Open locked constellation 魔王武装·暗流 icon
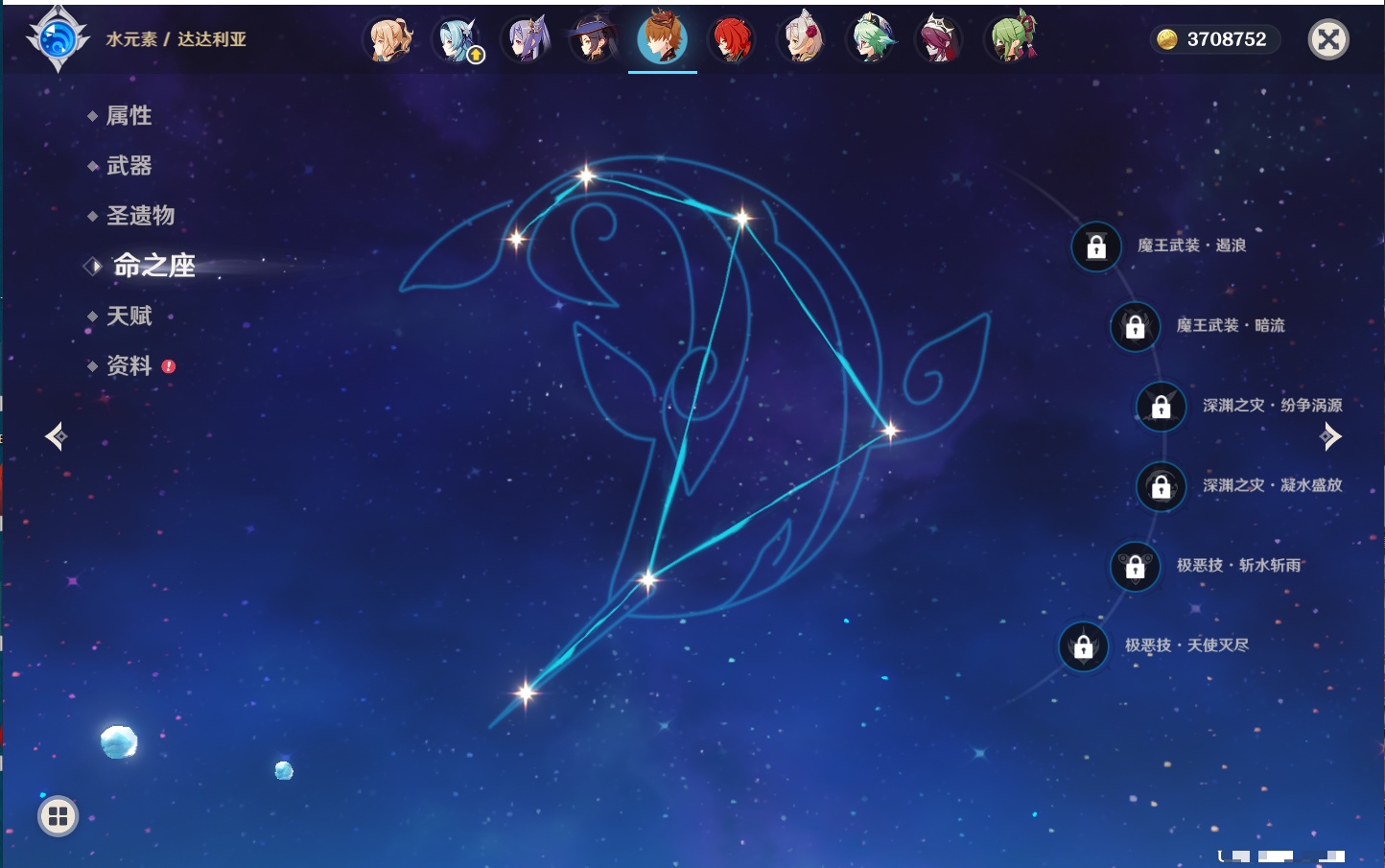The image size is (1385, 868). tap(1136, 326)
